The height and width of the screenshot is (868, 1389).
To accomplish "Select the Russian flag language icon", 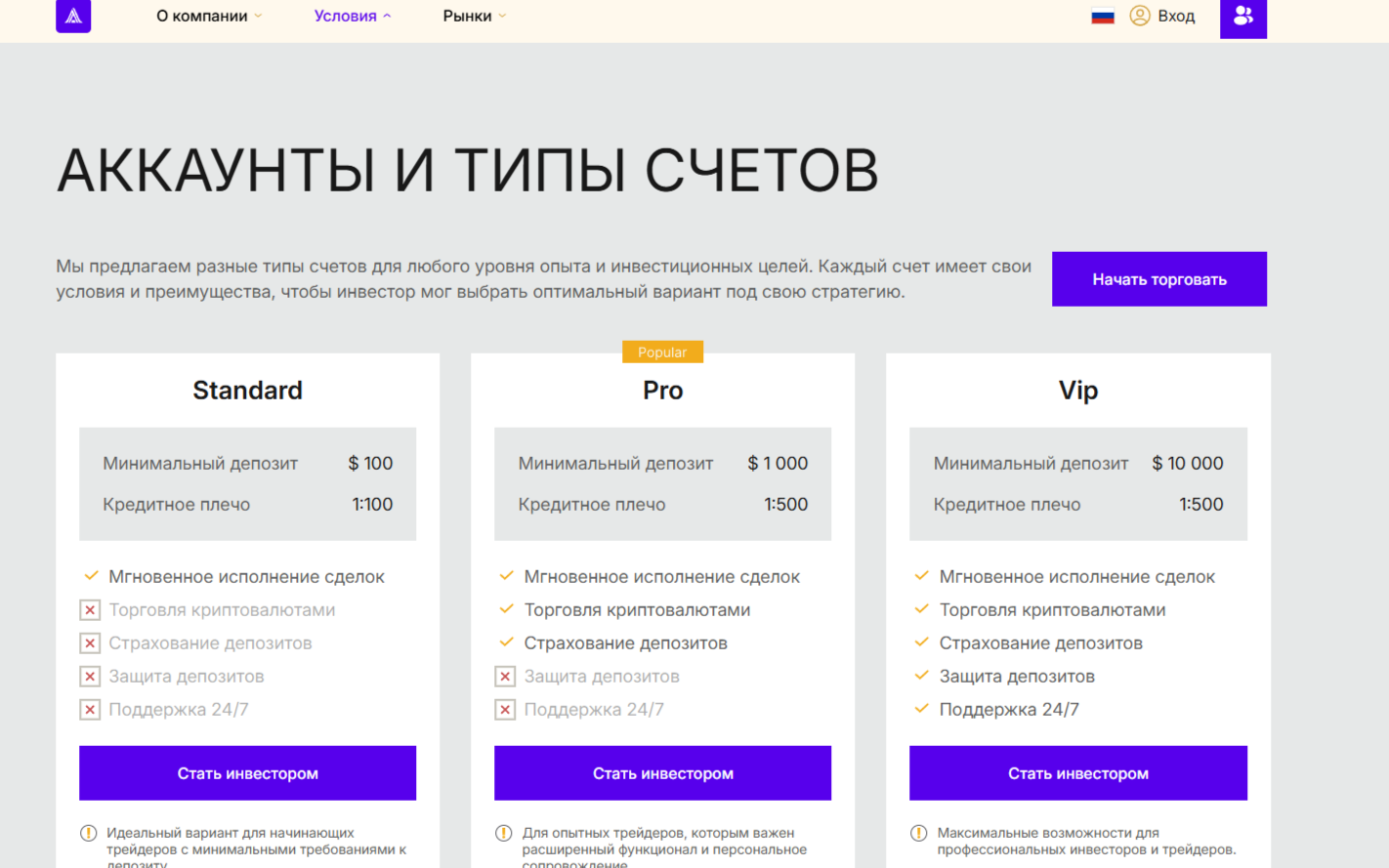I will tap(1103, 16).
